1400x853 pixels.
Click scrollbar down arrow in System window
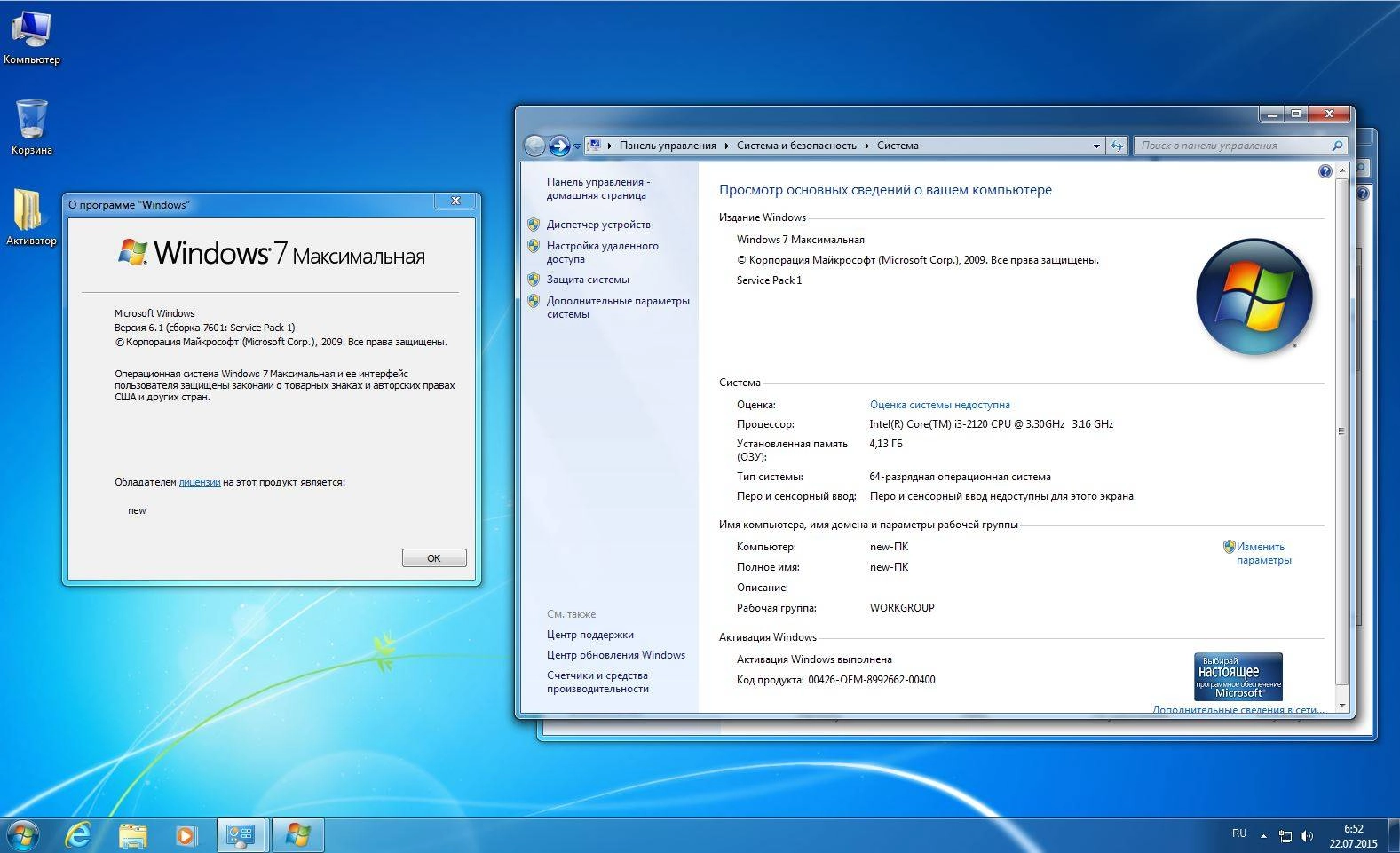[1341, 705]
